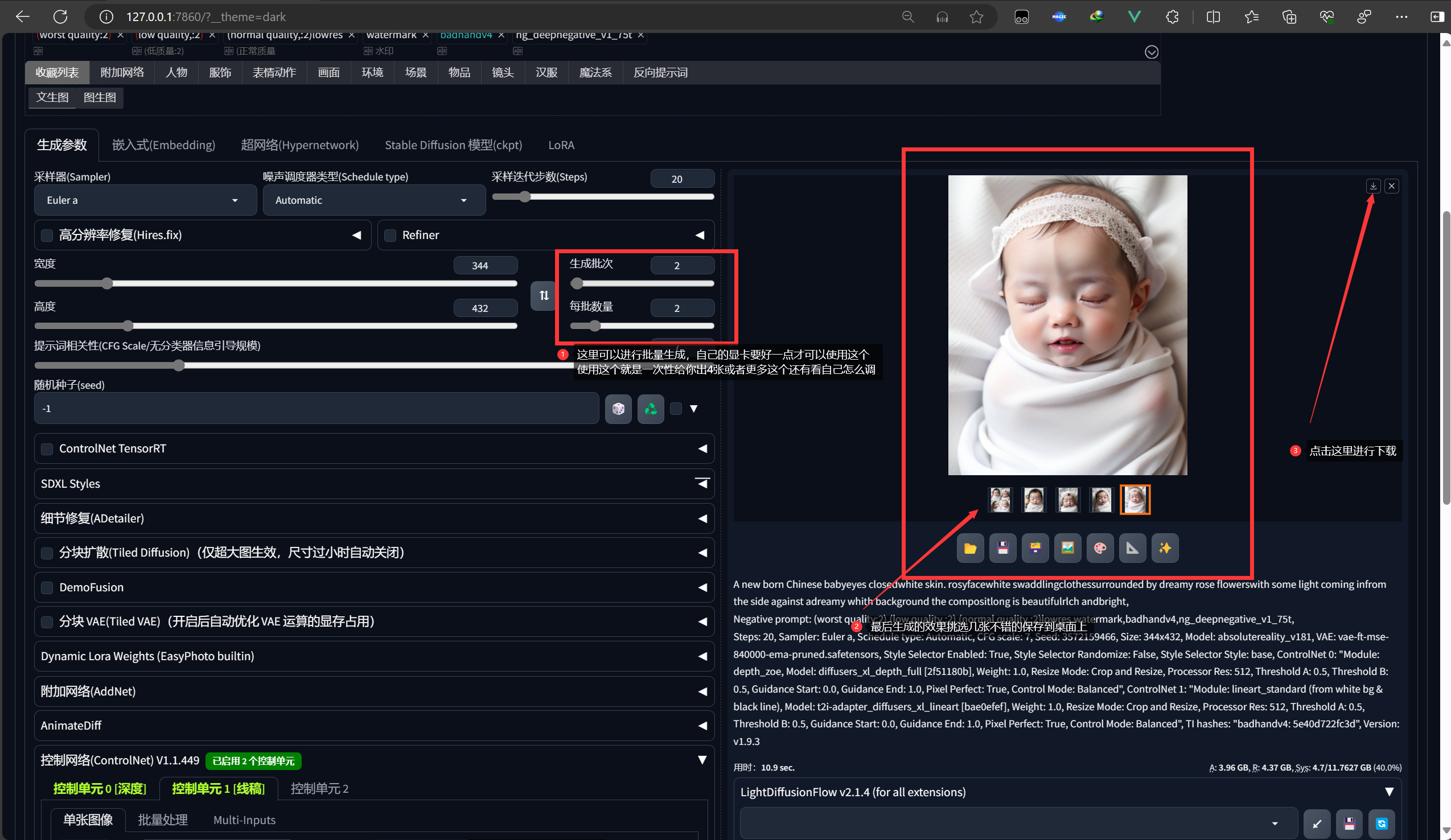Image resolution: width=1451 pixels, height=840 pixels.
Task: Collapse LightDiffusionFlow panel arrow
Action: coord(1389,792)
